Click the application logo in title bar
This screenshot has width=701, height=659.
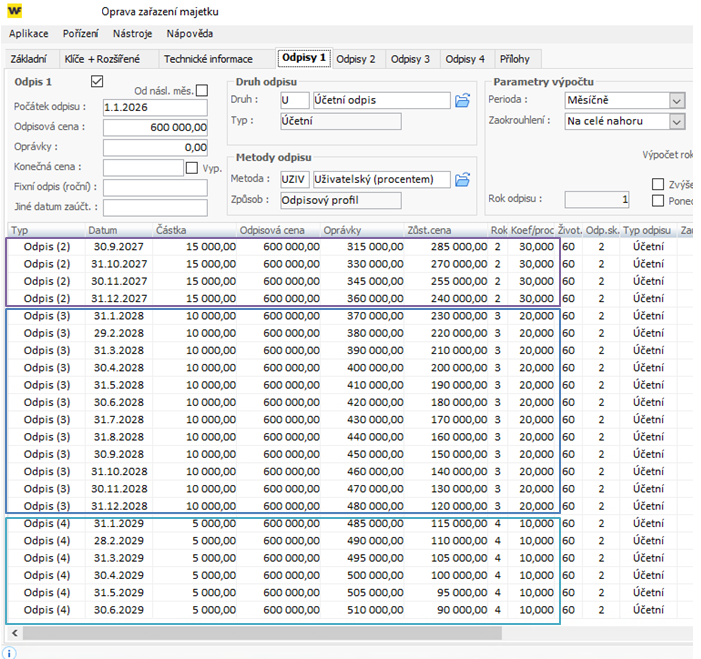tap(15, 11)
